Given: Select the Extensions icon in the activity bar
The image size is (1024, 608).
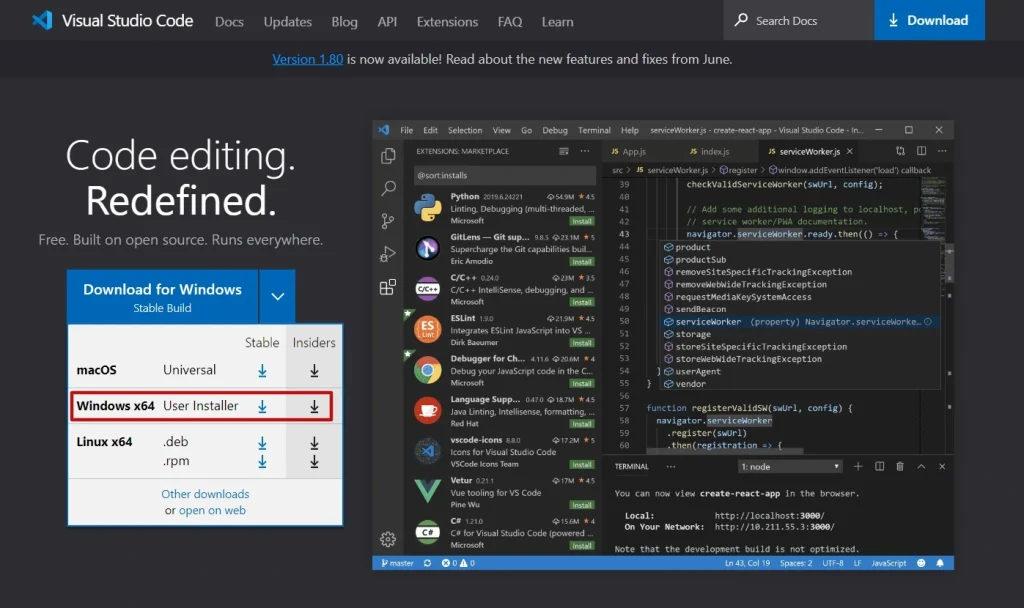Looking at the screenshot, I should tap(388, 287).
